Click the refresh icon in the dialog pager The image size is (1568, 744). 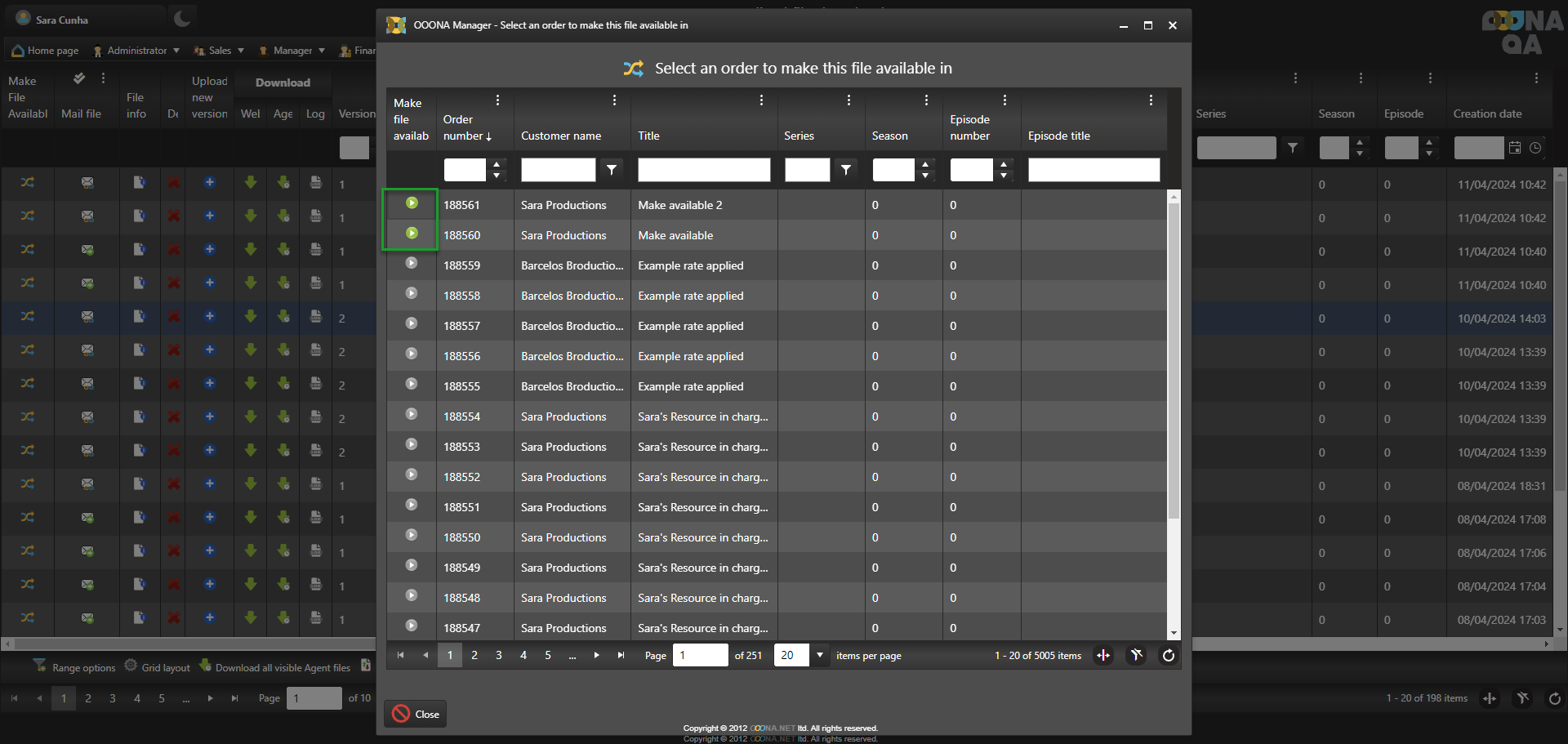(1169, 655)
